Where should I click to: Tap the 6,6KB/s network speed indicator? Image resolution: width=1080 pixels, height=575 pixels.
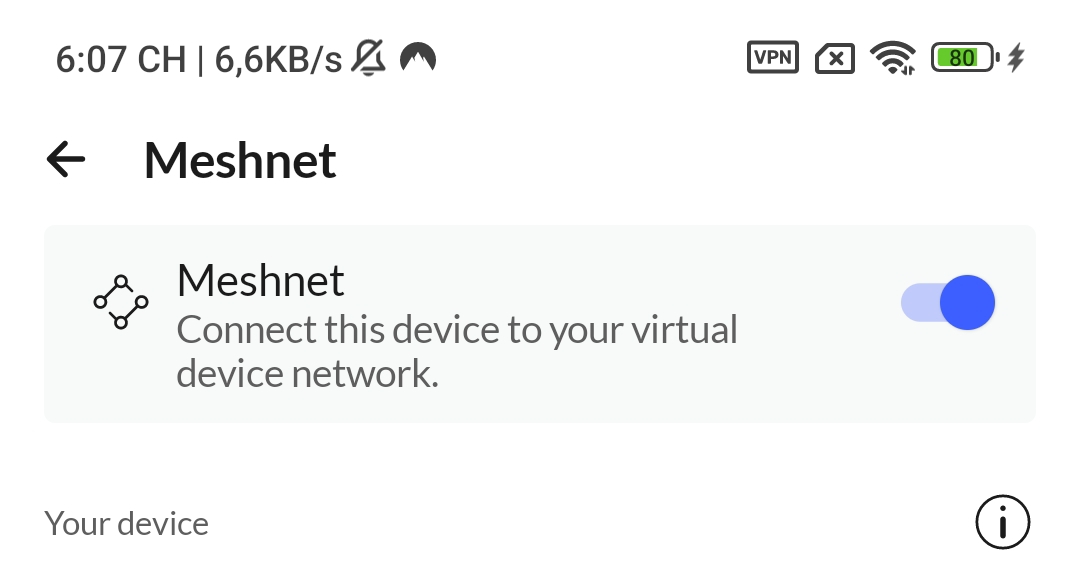(x=278, y=60)
